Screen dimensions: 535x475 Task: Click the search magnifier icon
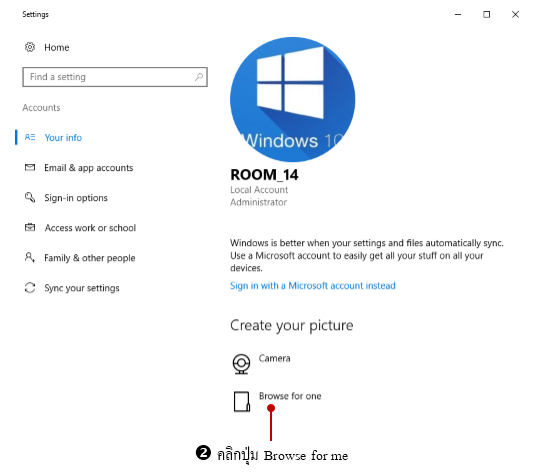[x=199, y=77]
